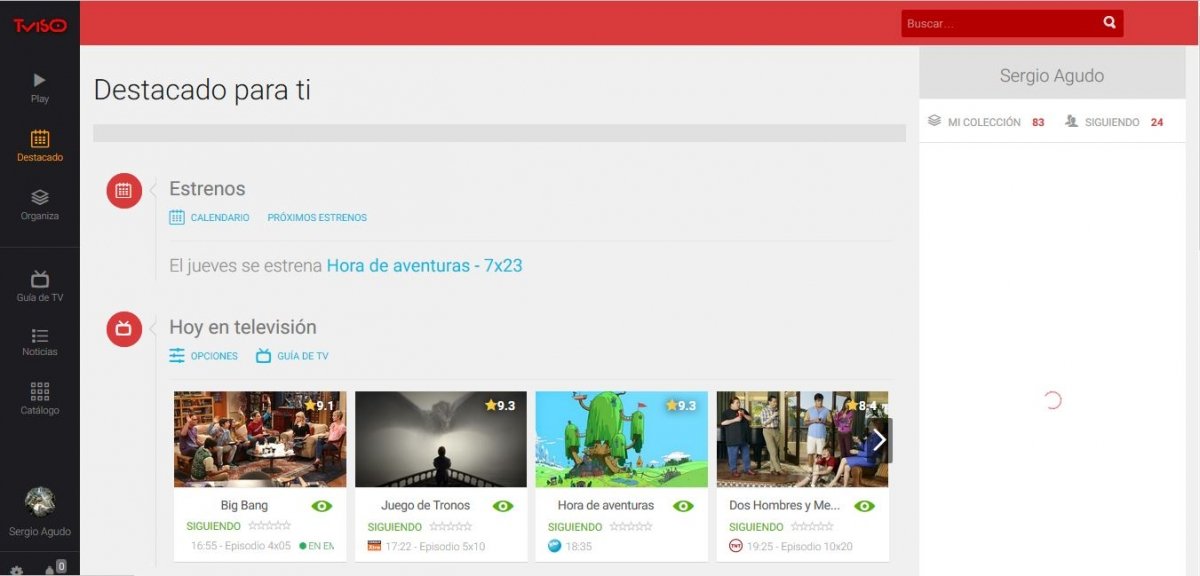This screenshot has height=576, width=1200.
Task: Click Hora de aventuras channel logo
Action: pyautogui.click(x=555, y=546)
